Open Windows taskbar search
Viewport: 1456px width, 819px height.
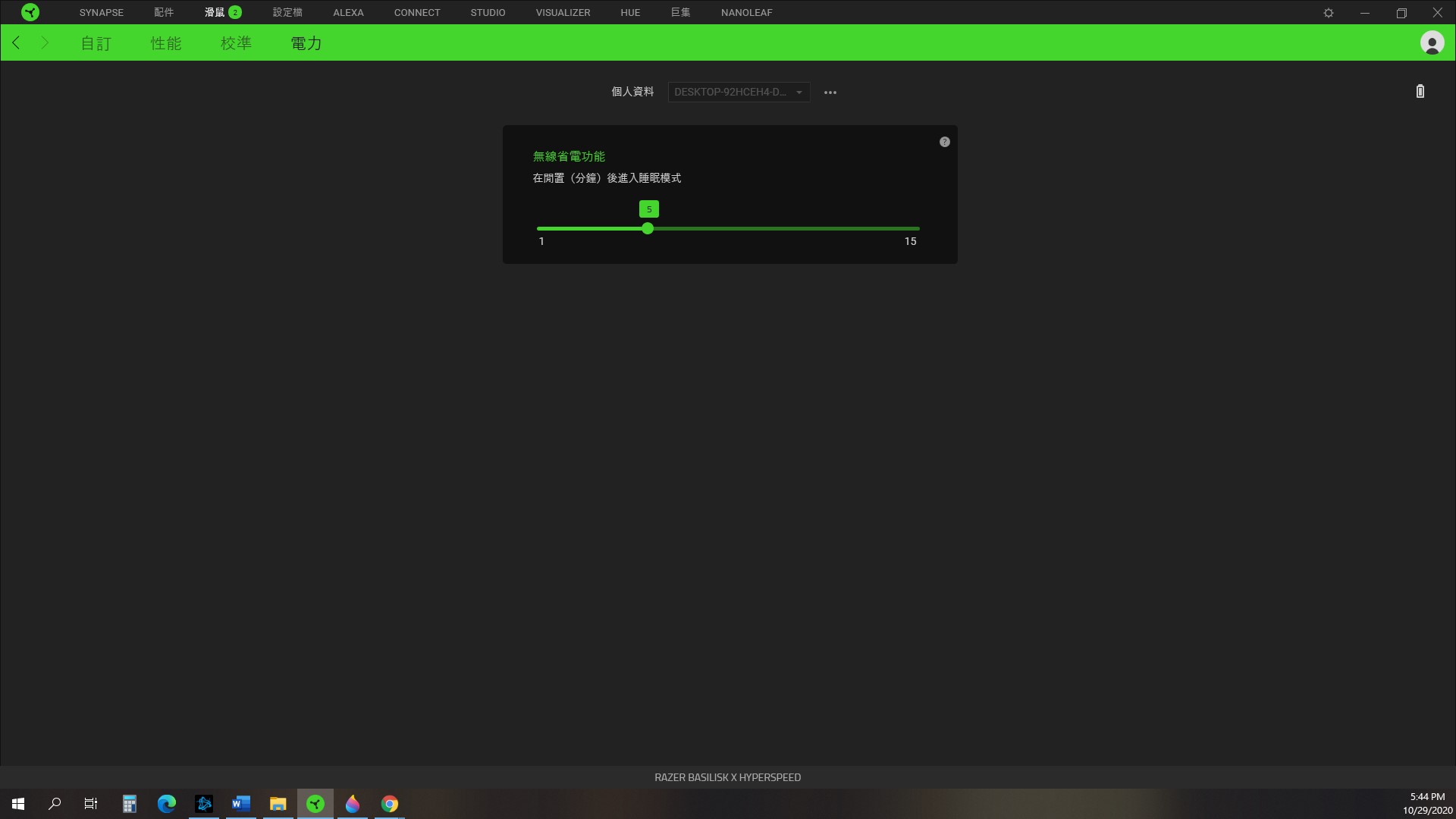[55, 804]
